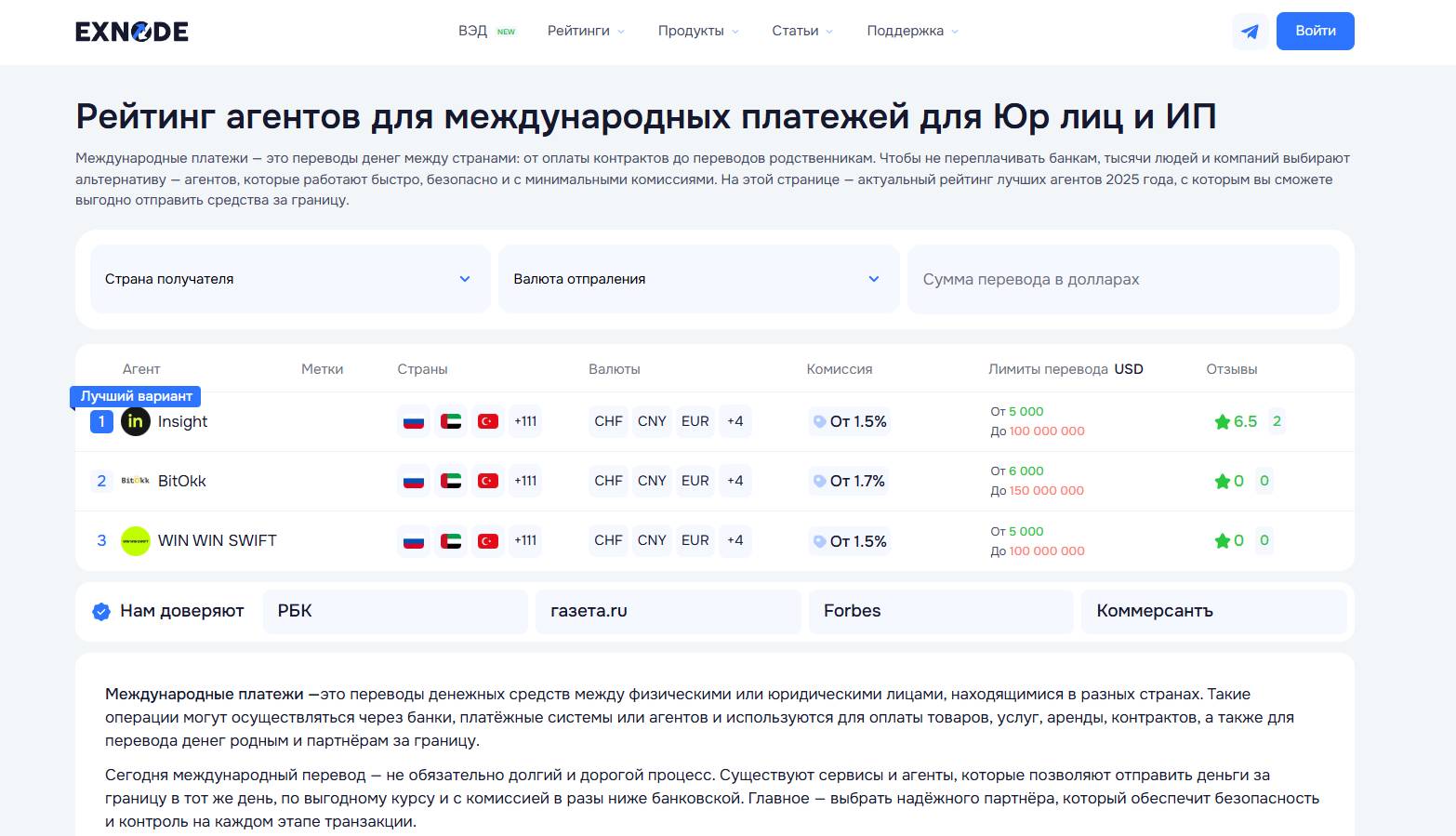Open the Страна получателя dropdown

[x=289, y=279]
